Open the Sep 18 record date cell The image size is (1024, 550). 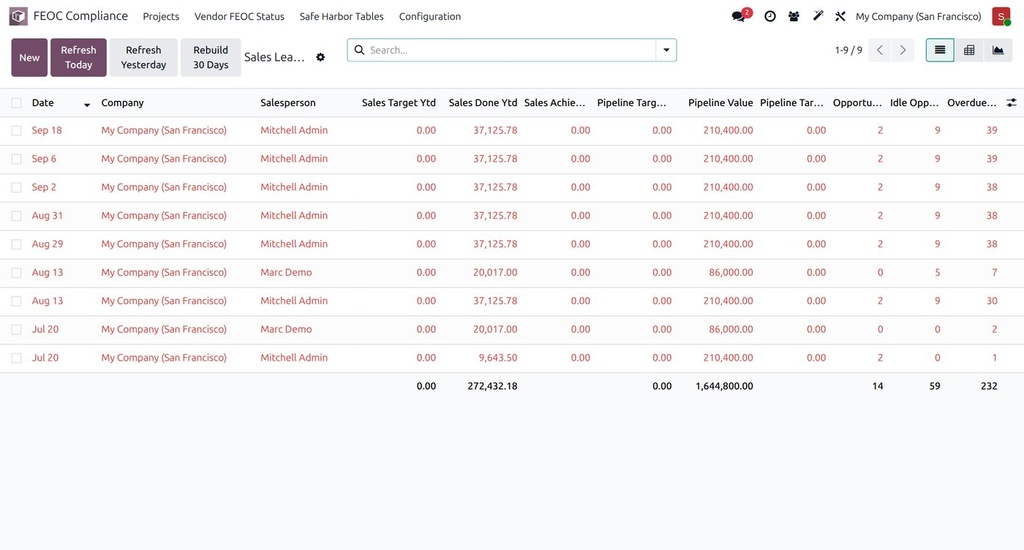(x=47, y=130)
